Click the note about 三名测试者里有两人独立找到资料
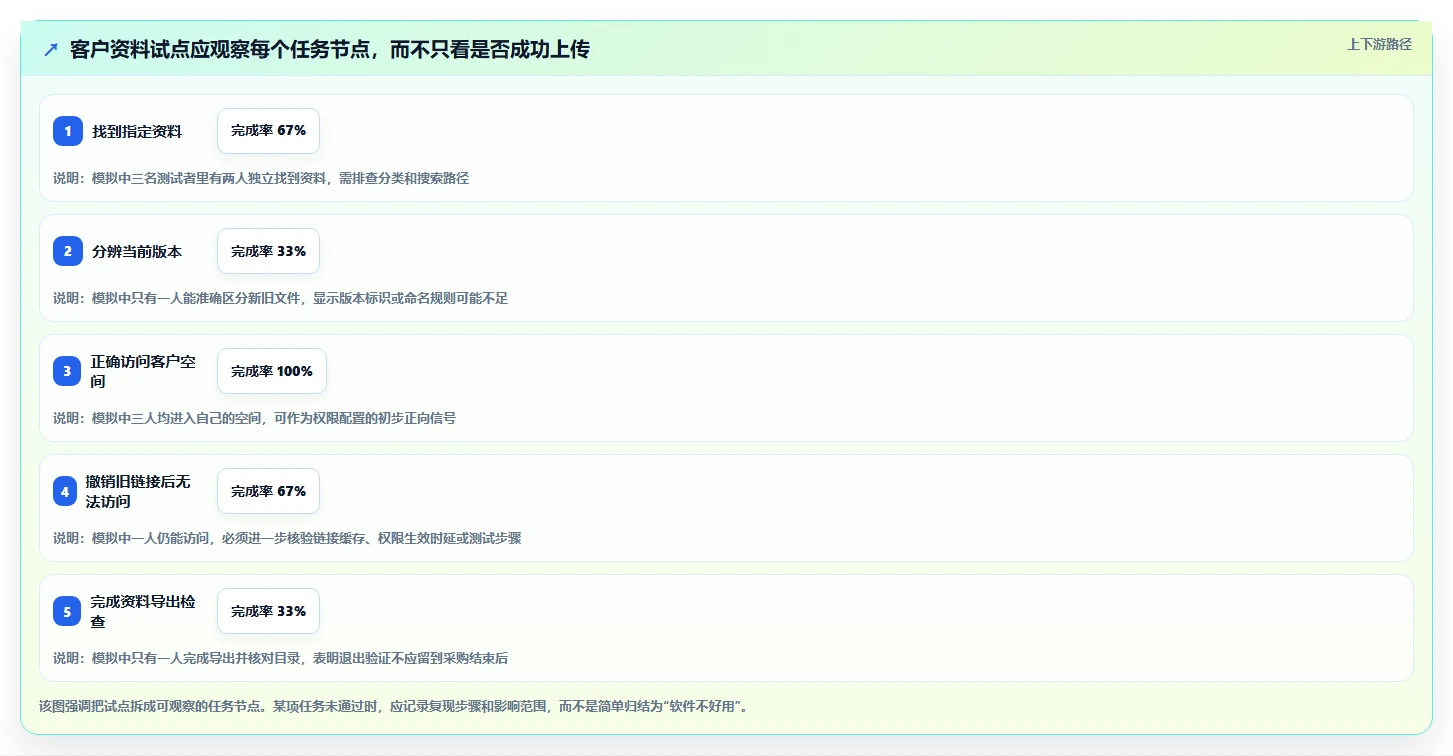The height and width of the screenshot is (756, 1453). coord(261,178)
